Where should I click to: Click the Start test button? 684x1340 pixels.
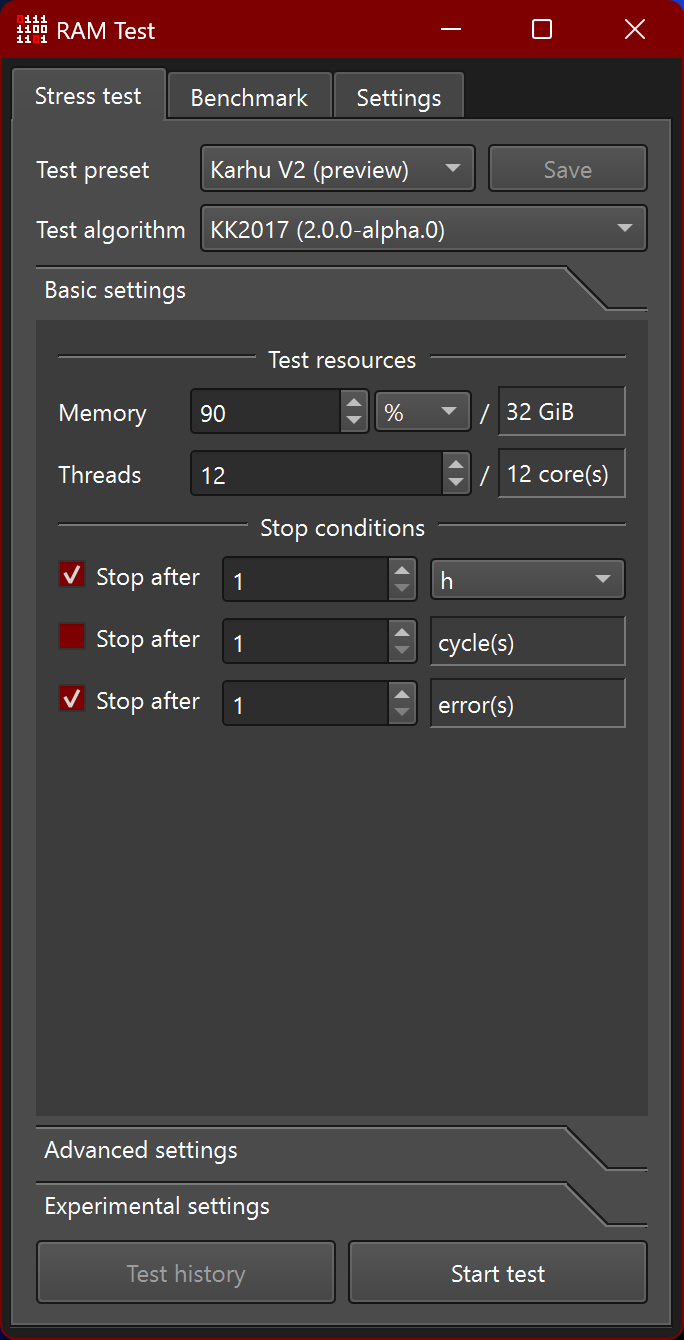click(x=498, y=1273)
